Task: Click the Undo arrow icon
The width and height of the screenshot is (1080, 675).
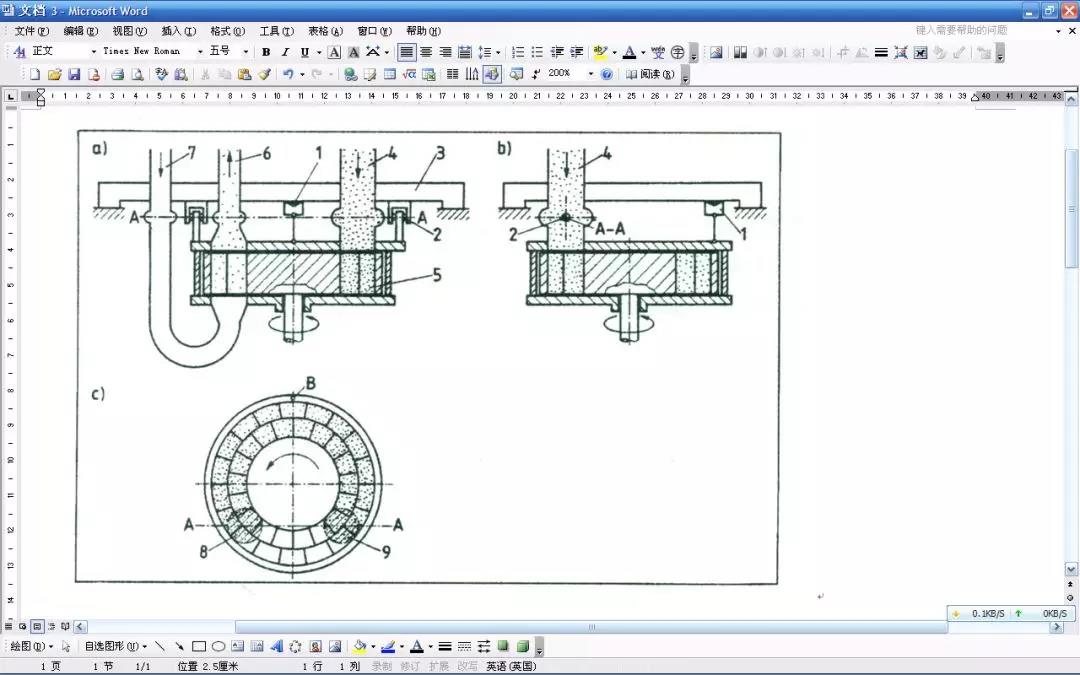Action: pyautogui.click(x=288, y=74)
